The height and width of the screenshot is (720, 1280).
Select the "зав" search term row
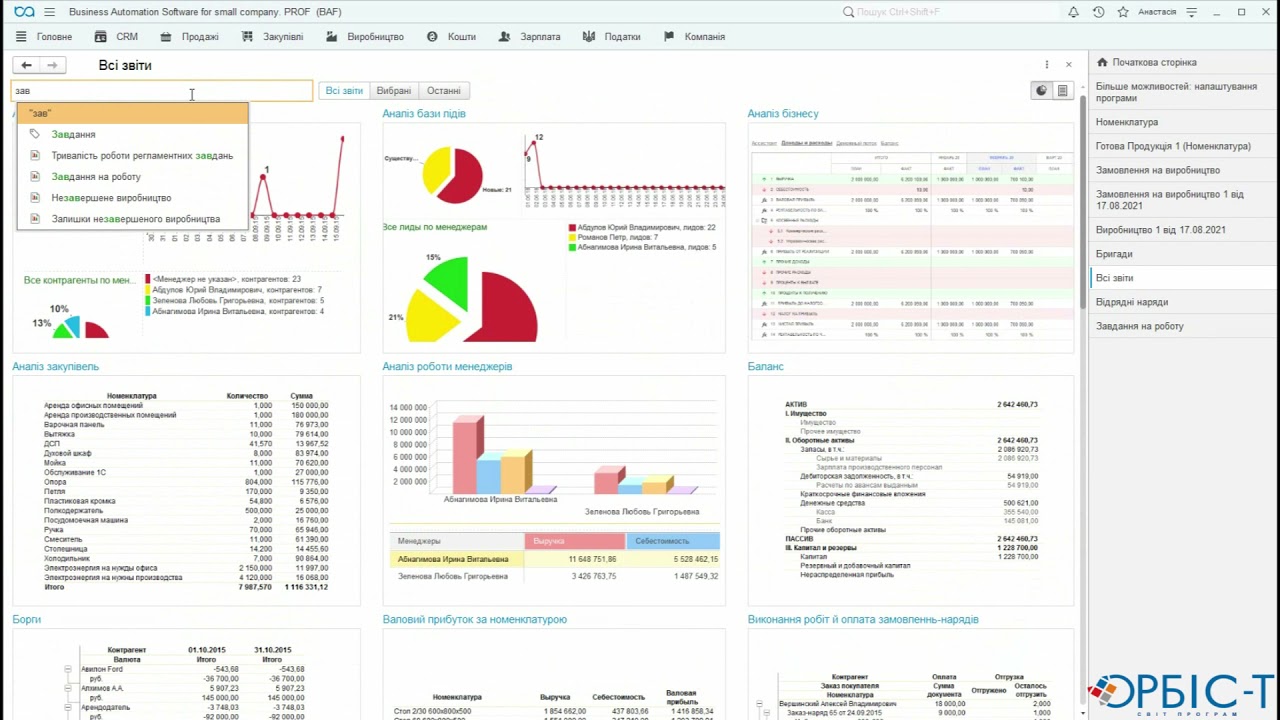[x=132, y=113]
